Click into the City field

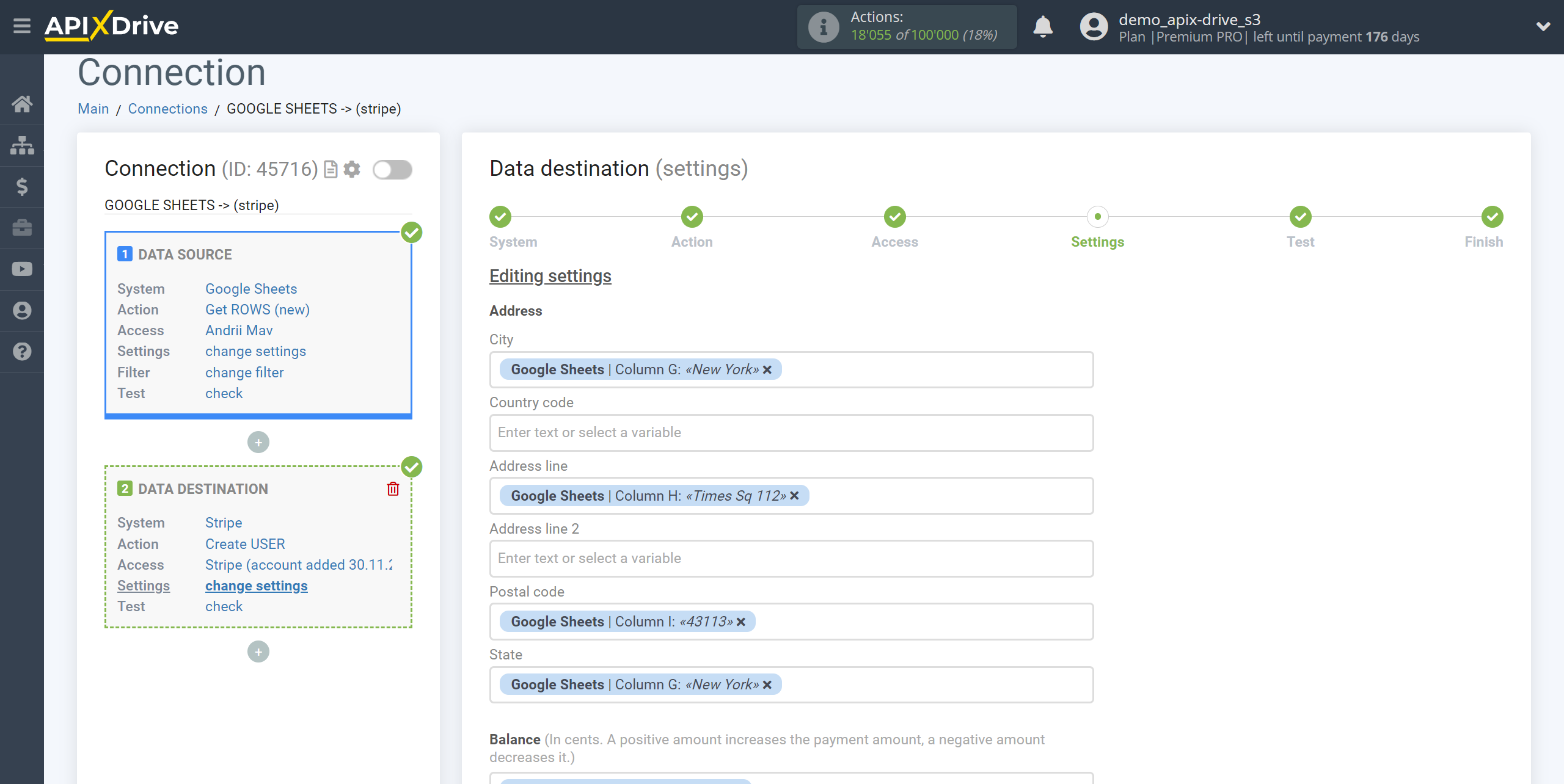coord(791,370)
